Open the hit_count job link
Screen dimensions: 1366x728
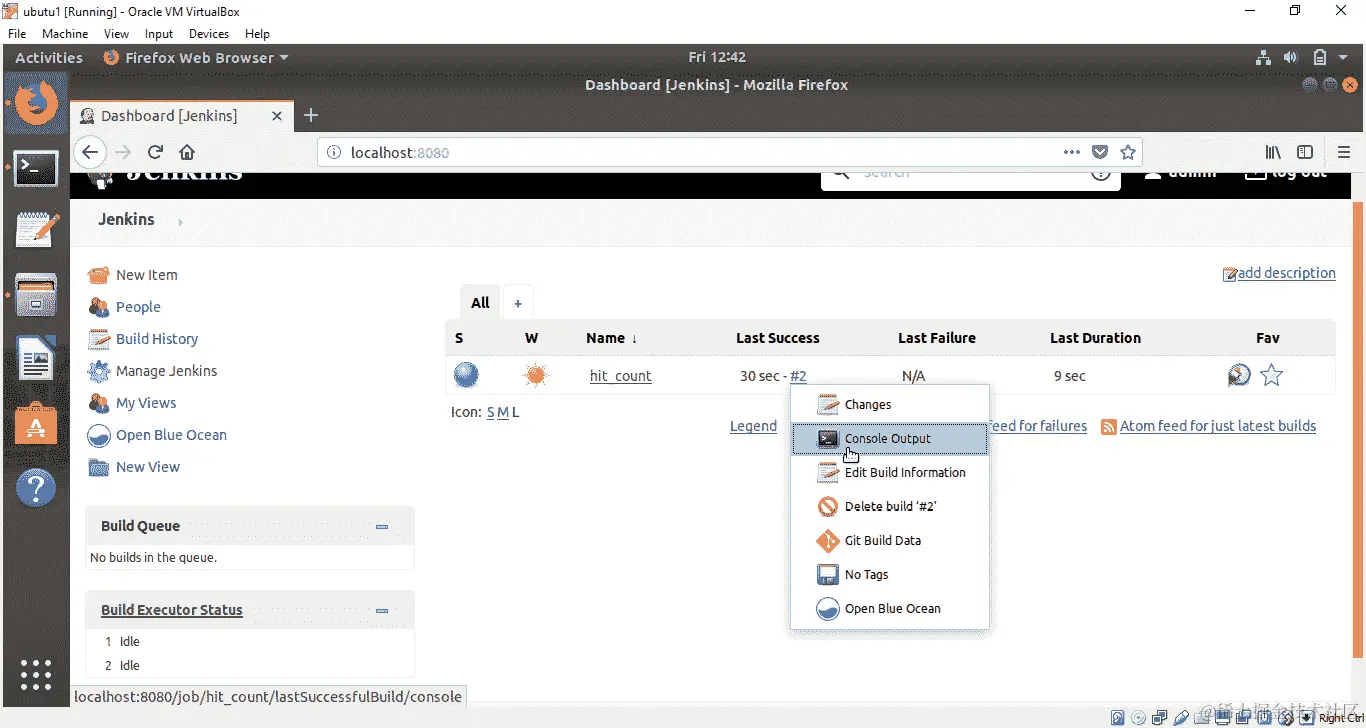(621, 376)
